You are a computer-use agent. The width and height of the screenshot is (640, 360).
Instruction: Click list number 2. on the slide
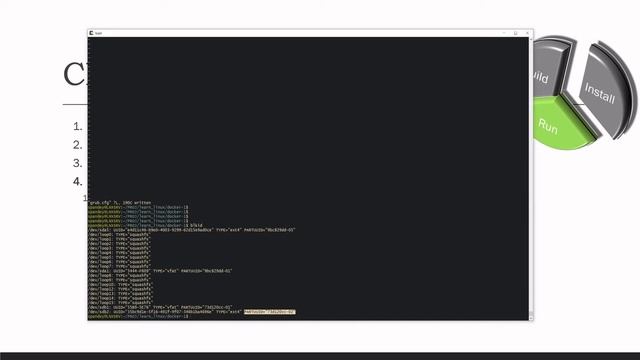pos(78,144)
